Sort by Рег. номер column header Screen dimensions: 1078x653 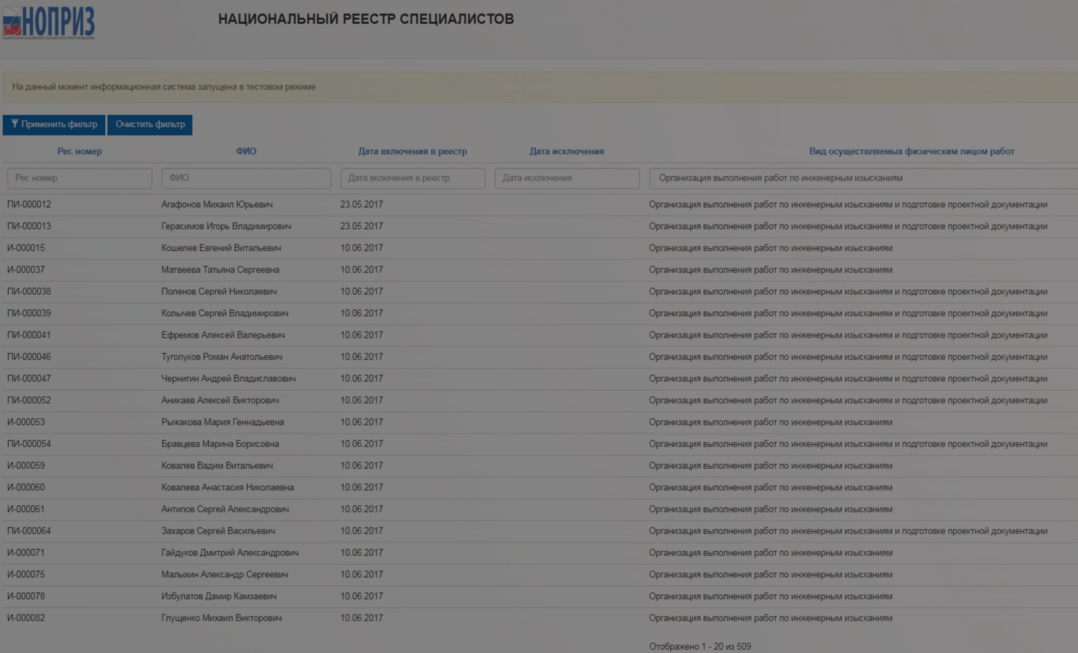(x=80, y=152)
